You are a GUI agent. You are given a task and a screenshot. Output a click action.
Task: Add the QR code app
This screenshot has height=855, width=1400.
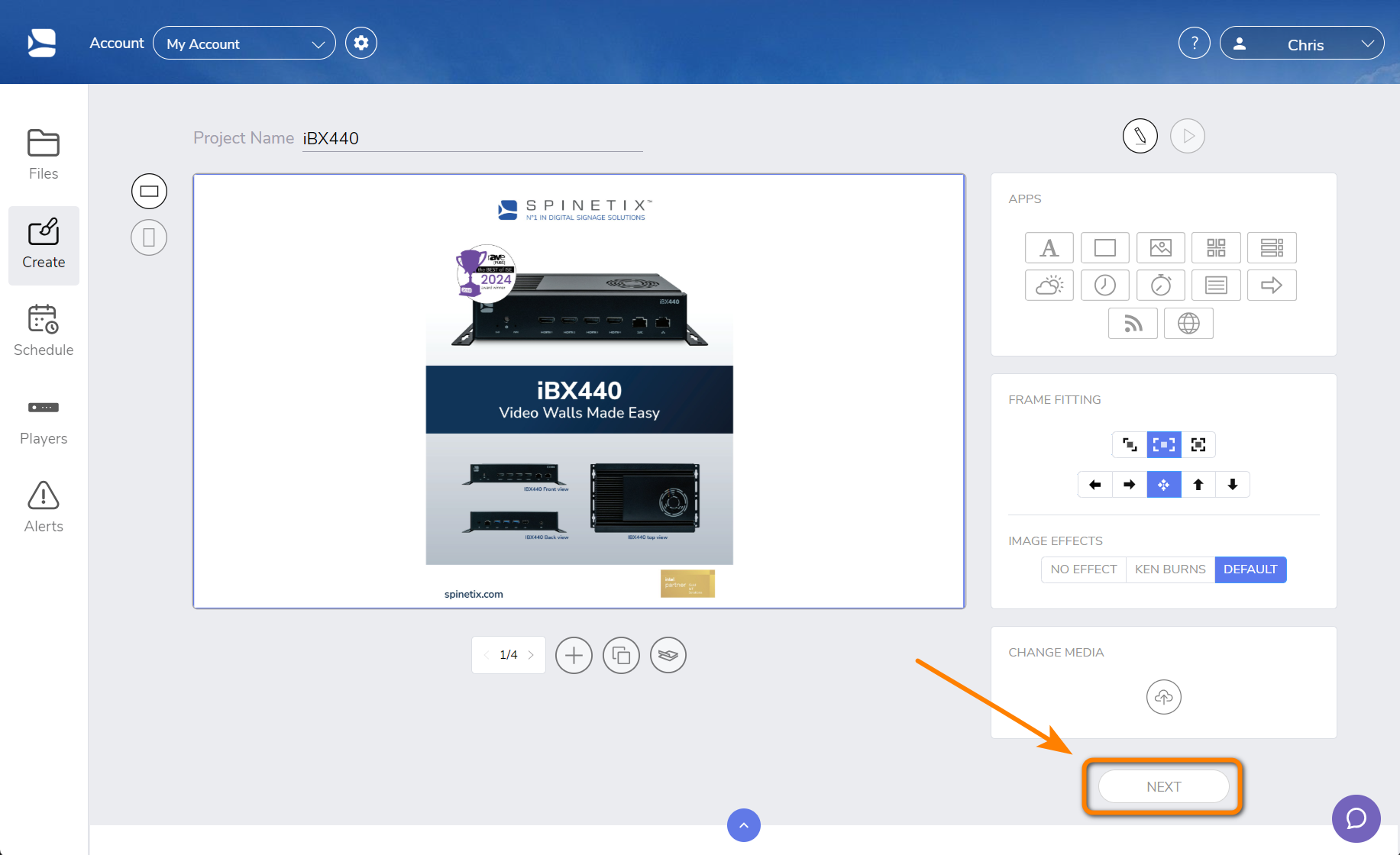tap(1216, 247)
